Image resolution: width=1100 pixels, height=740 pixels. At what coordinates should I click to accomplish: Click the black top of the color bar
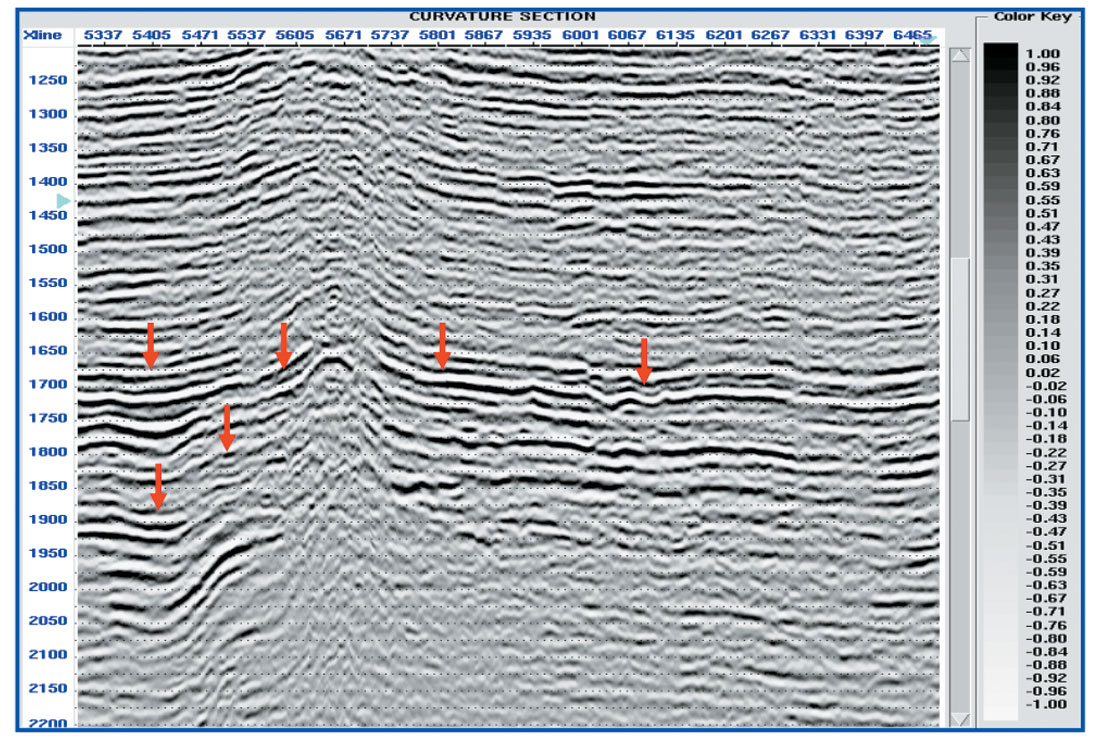tap(1000, 56)
